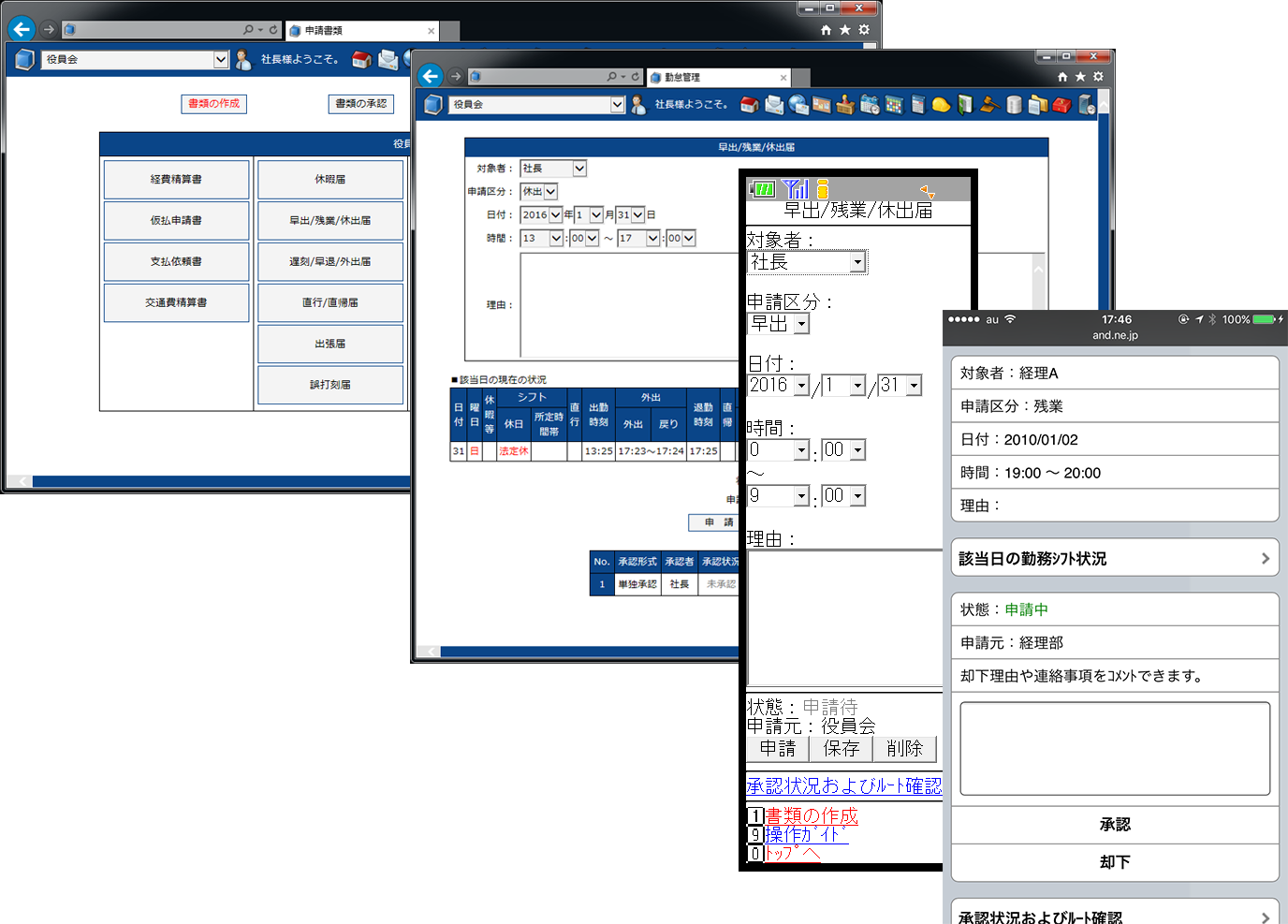This screenshot has width=1288, height=924.
Task: Click colored grid icon in 勤怠管理 toolbar
Action: pyautogui.click(x=894, y=105)
